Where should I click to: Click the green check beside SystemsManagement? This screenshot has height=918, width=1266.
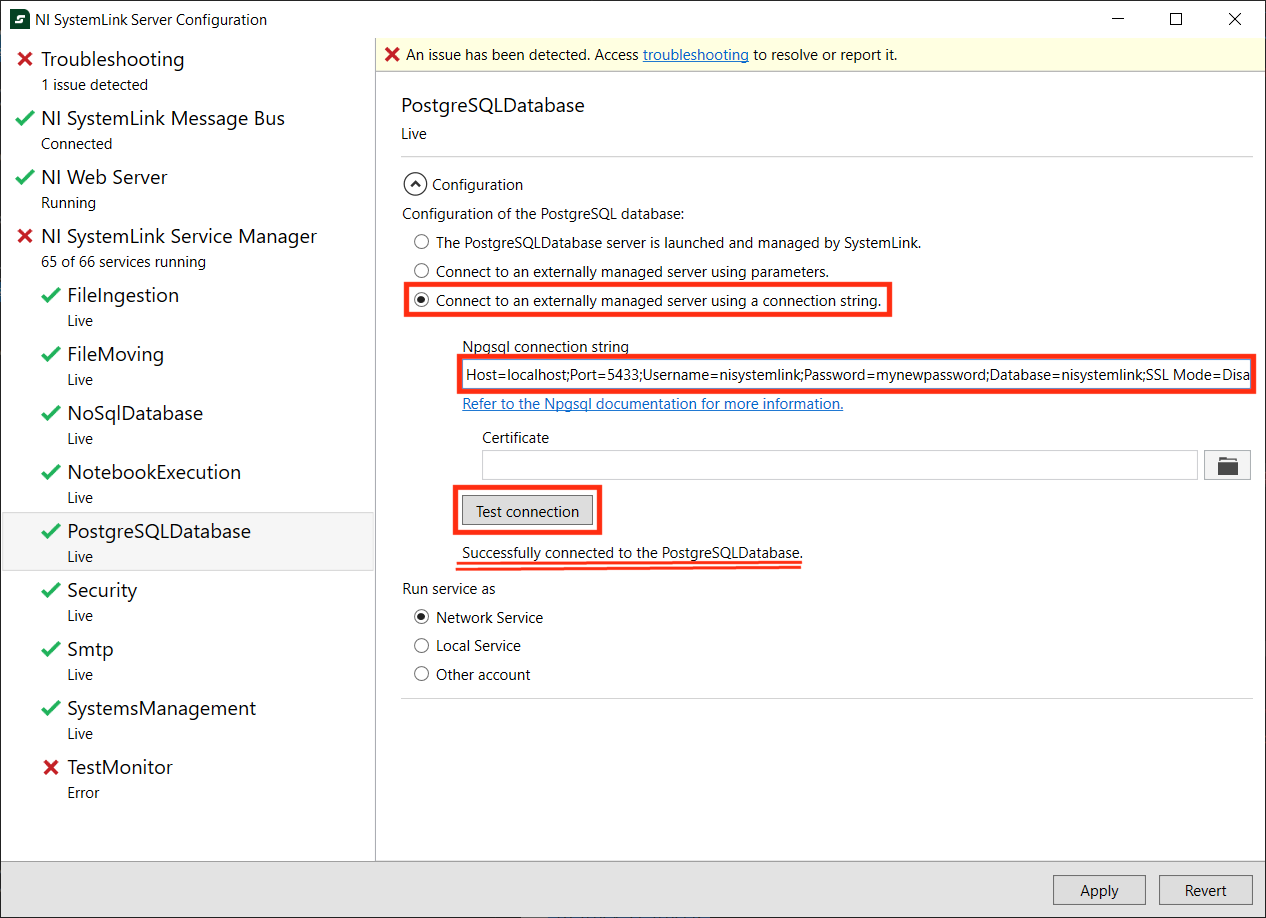51,709
